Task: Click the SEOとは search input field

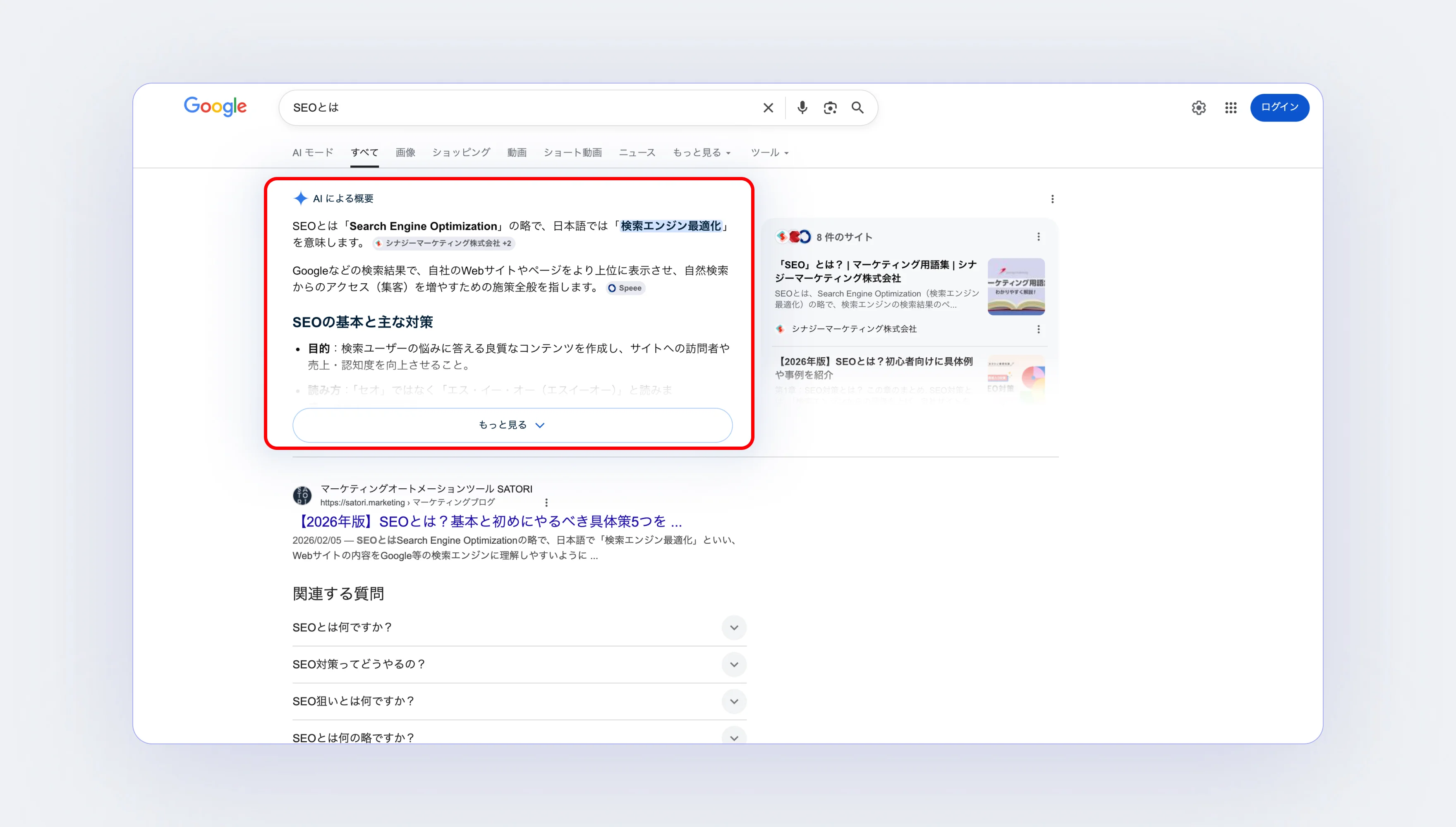Action: click(523, 108)
